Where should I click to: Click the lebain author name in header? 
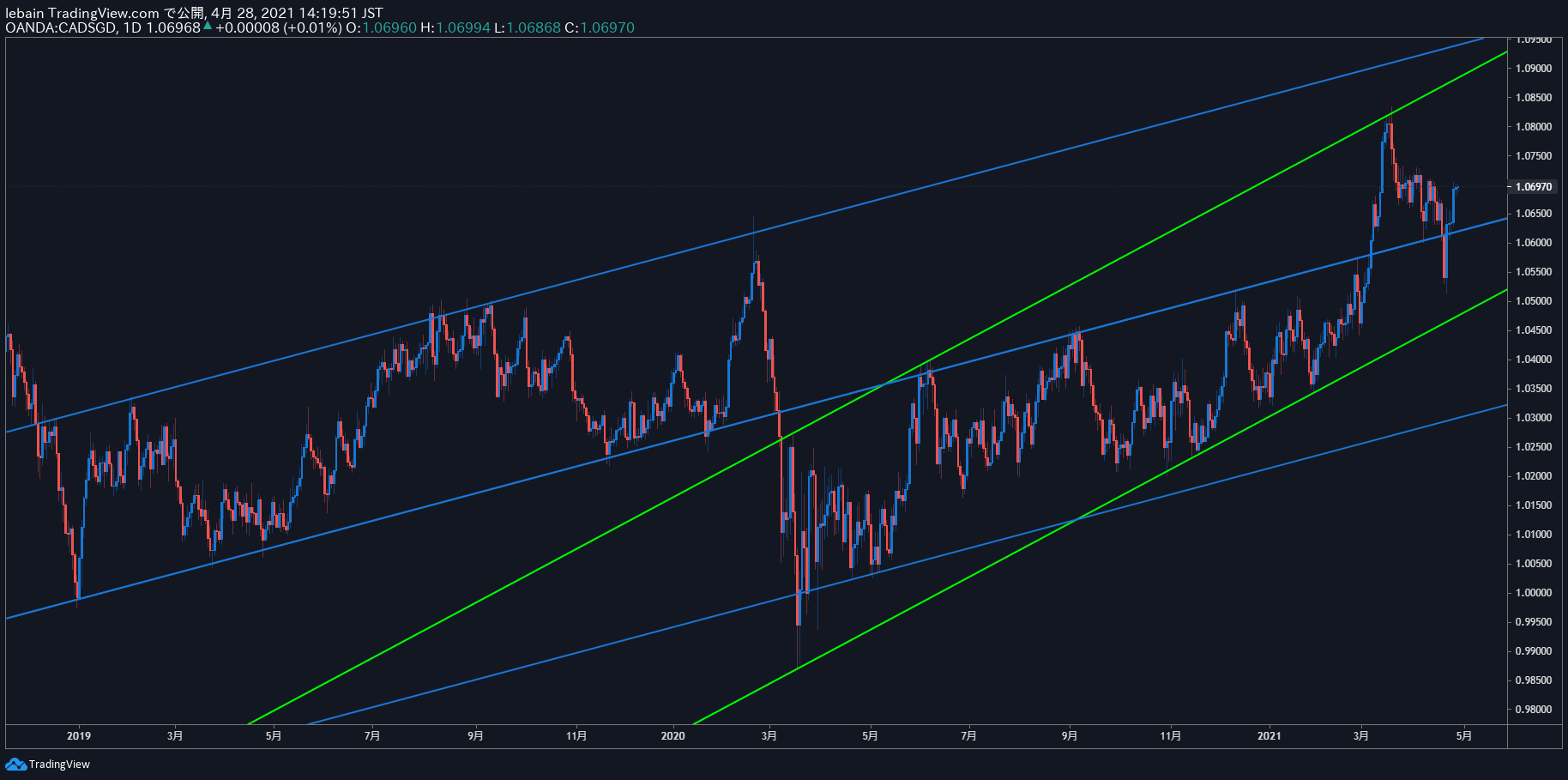point(25,13)
